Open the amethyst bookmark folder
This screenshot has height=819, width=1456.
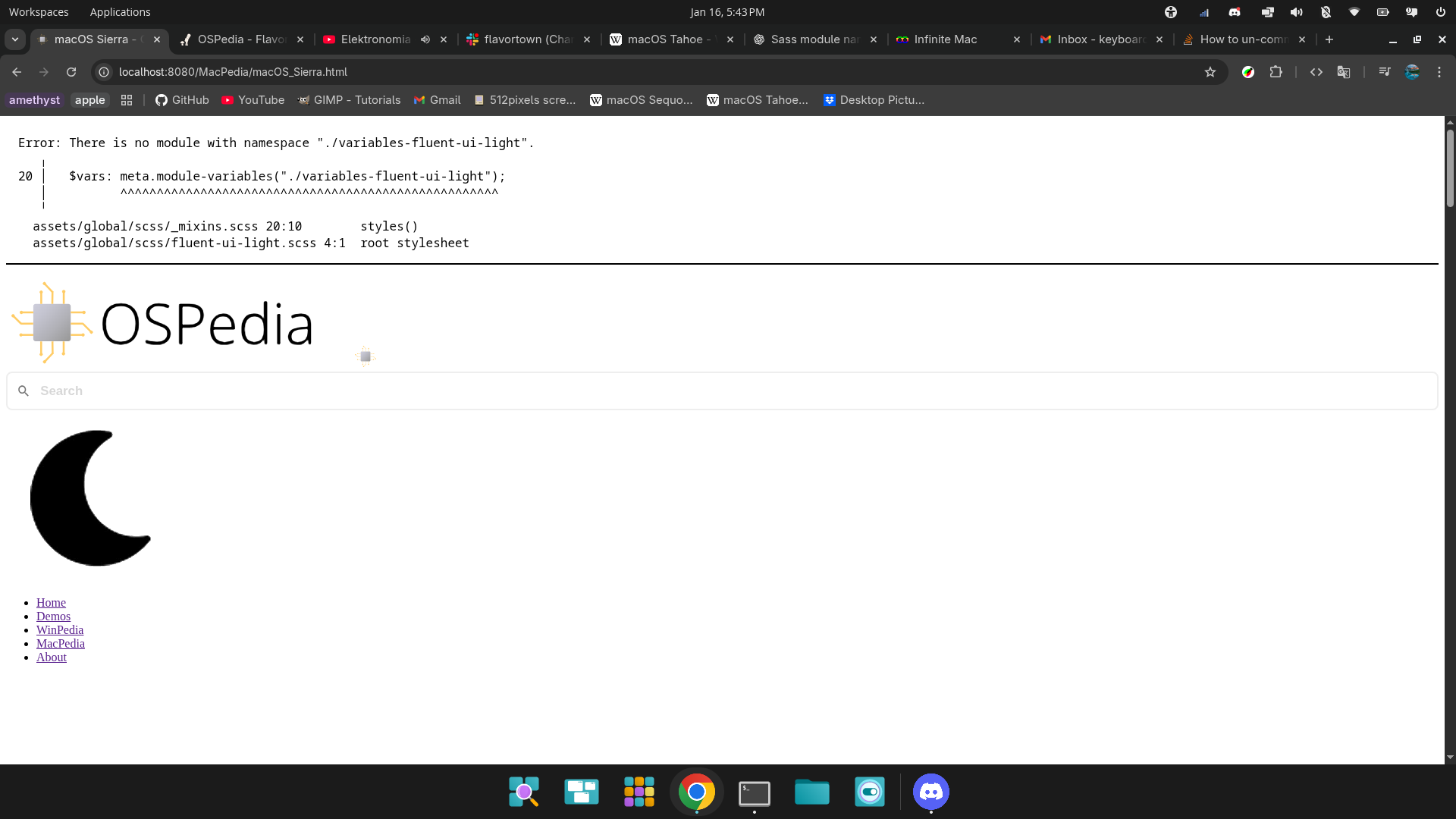point(34,100)
